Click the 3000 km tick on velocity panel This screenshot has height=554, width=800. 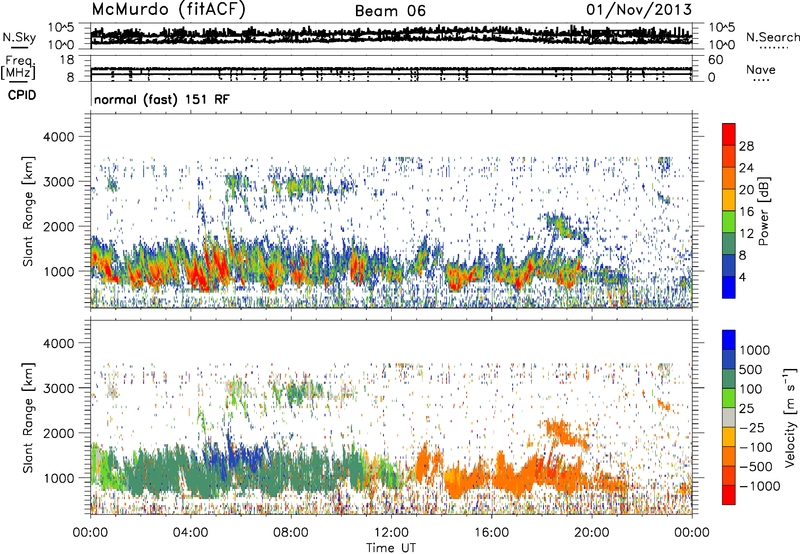[x=59, y=388]
